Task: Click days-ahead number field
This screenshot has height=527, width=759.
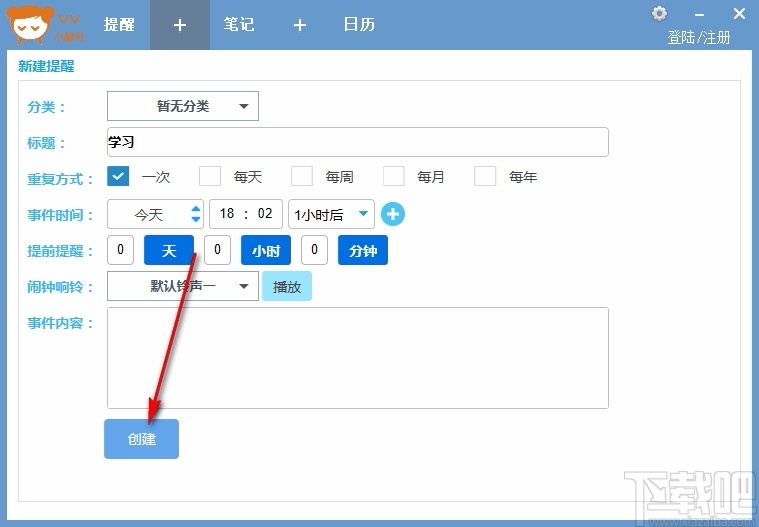Action: 121,250
